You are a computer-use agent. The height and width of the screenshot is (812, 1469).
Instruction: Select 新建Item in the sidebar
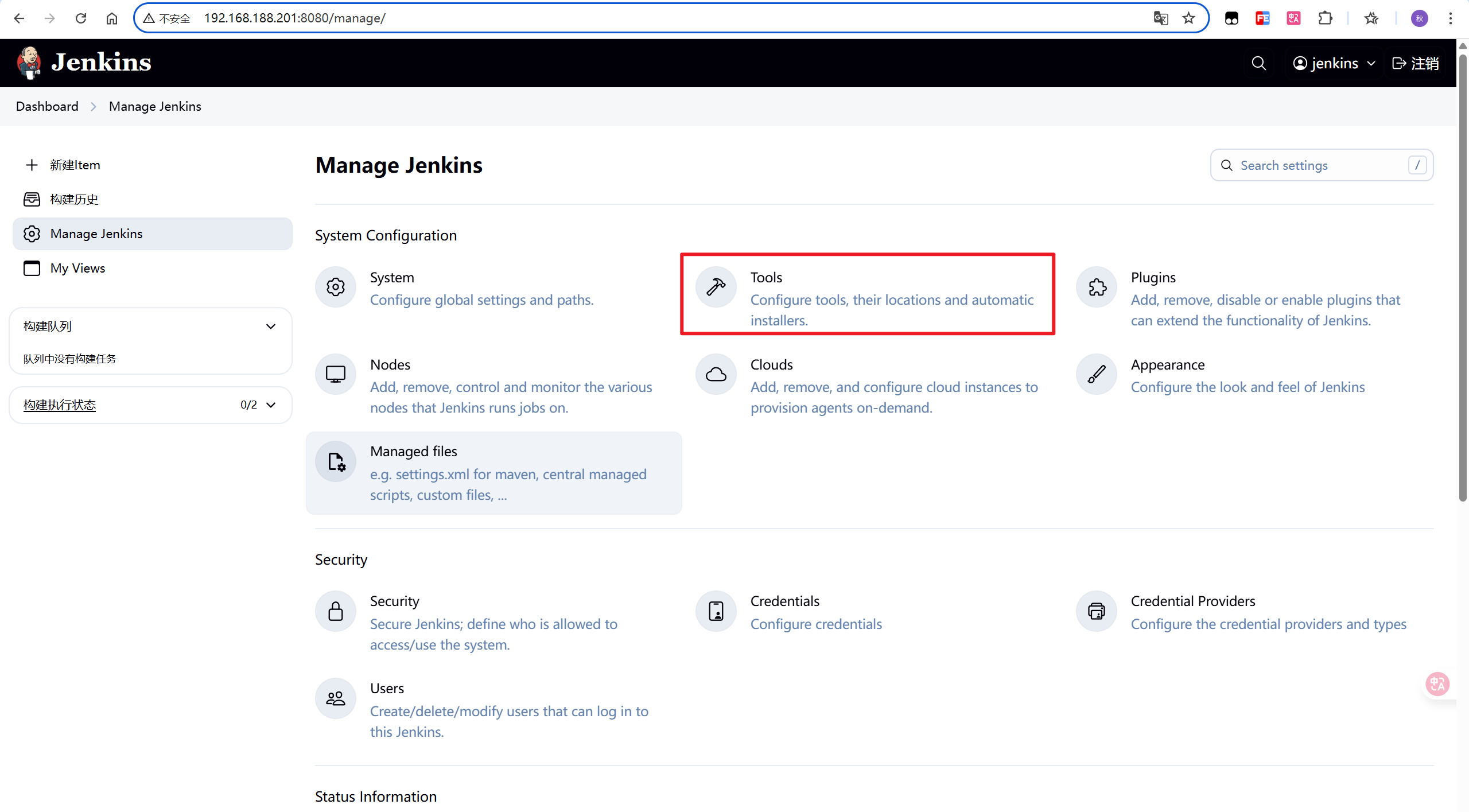click(x=75, y=165)
